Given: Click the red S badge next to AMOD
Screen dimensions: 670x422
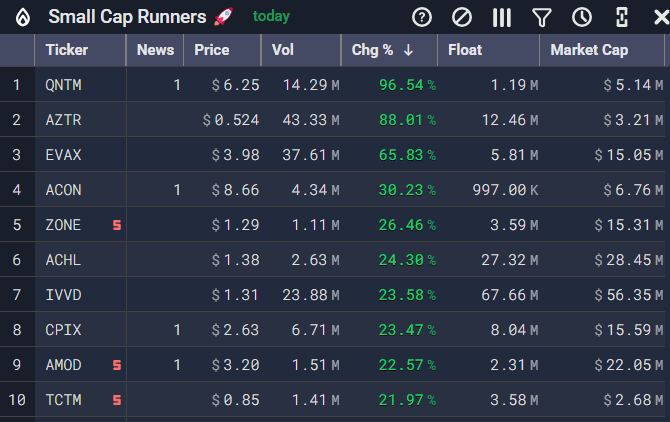Looking at the screenshot, I should pos(117,365).
